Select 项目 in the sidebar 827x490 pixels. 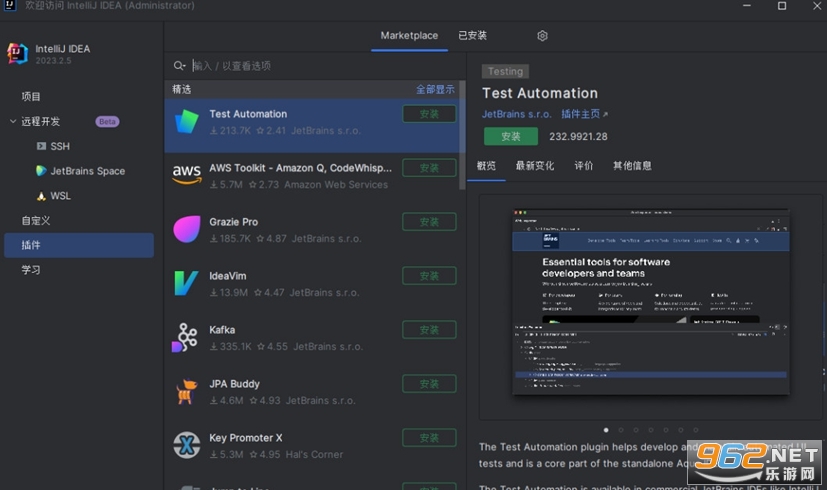coord(31,97)
